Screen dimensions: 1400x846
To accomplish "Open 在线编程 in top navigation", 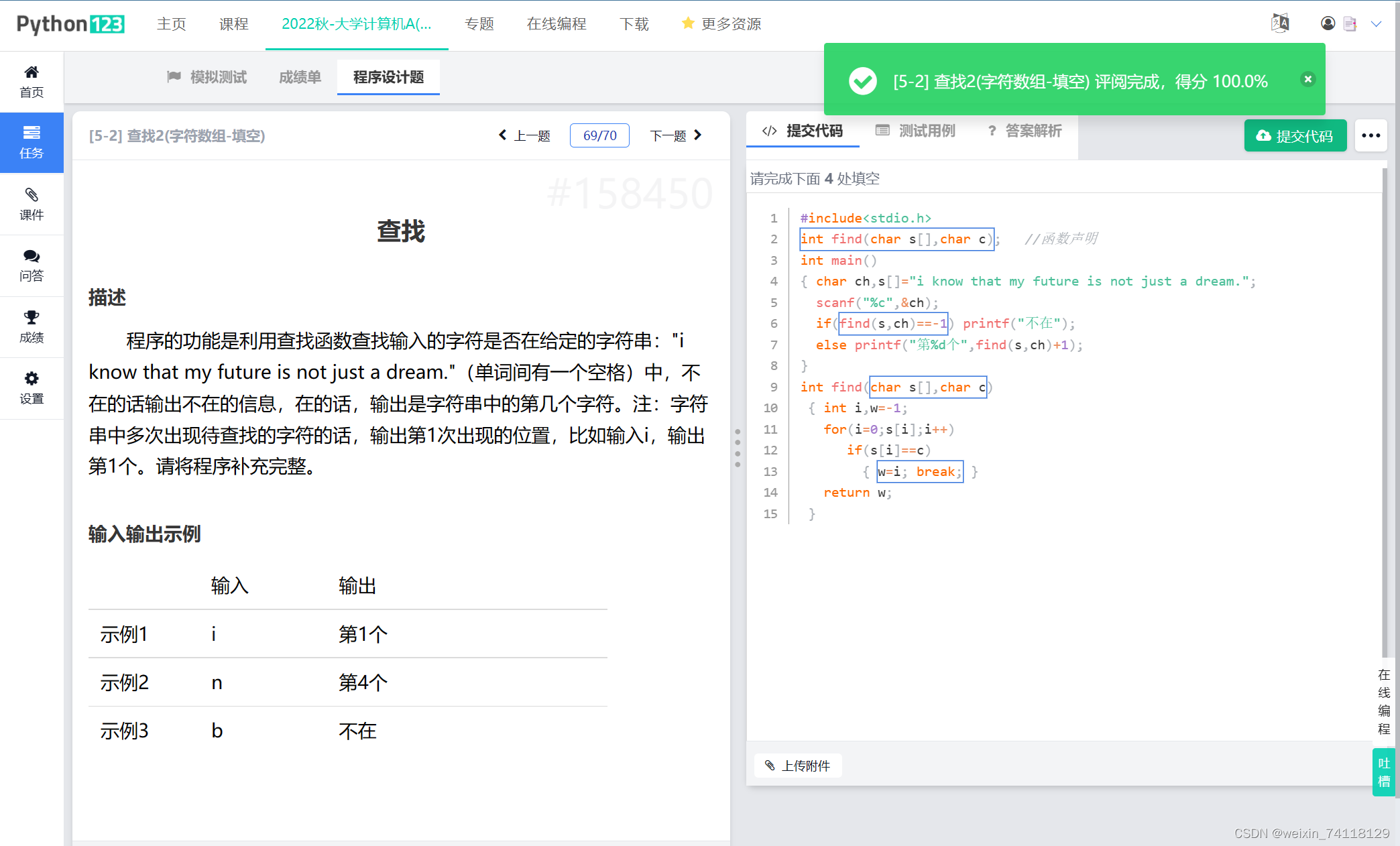I will tap(557, 24).
